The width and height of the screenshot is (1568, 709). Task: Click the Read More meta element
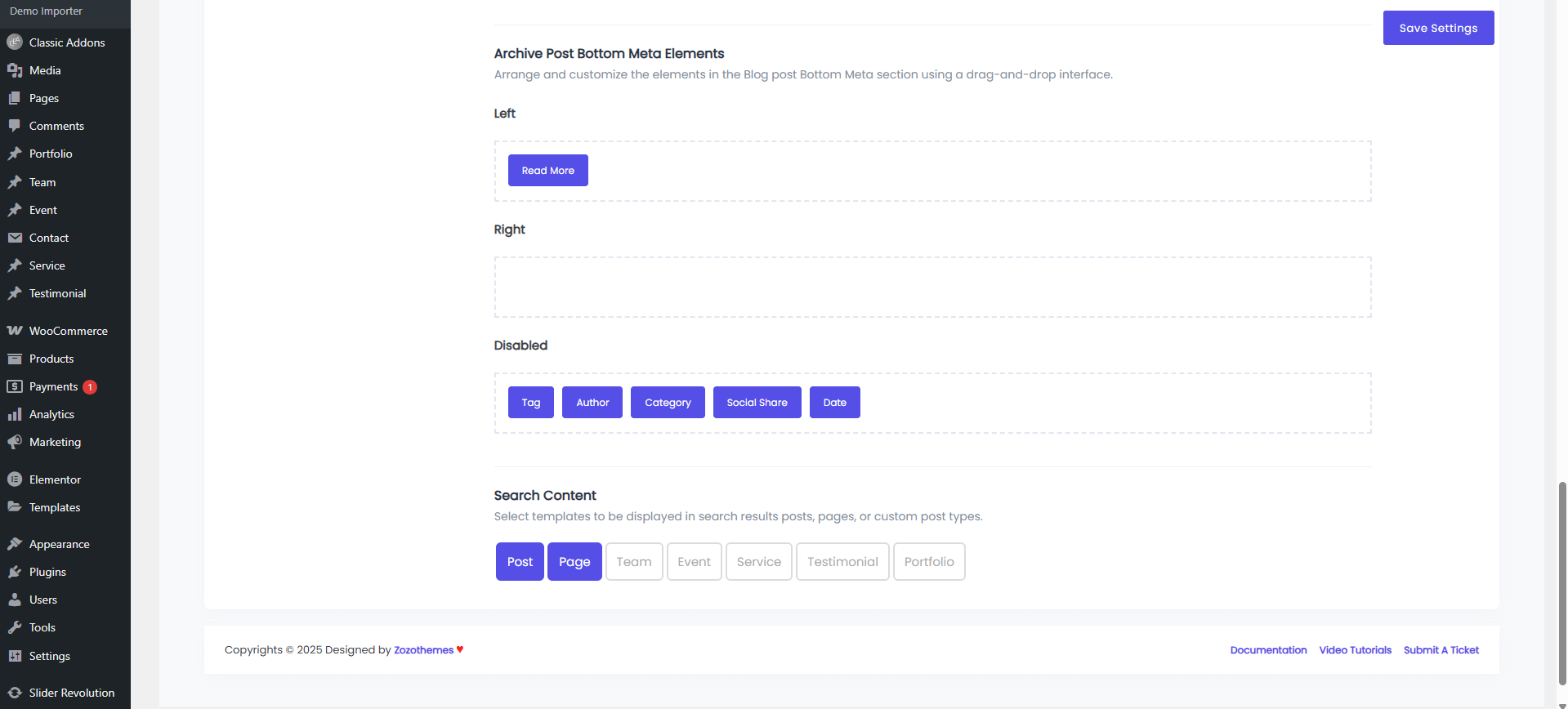tap(547, 171)
